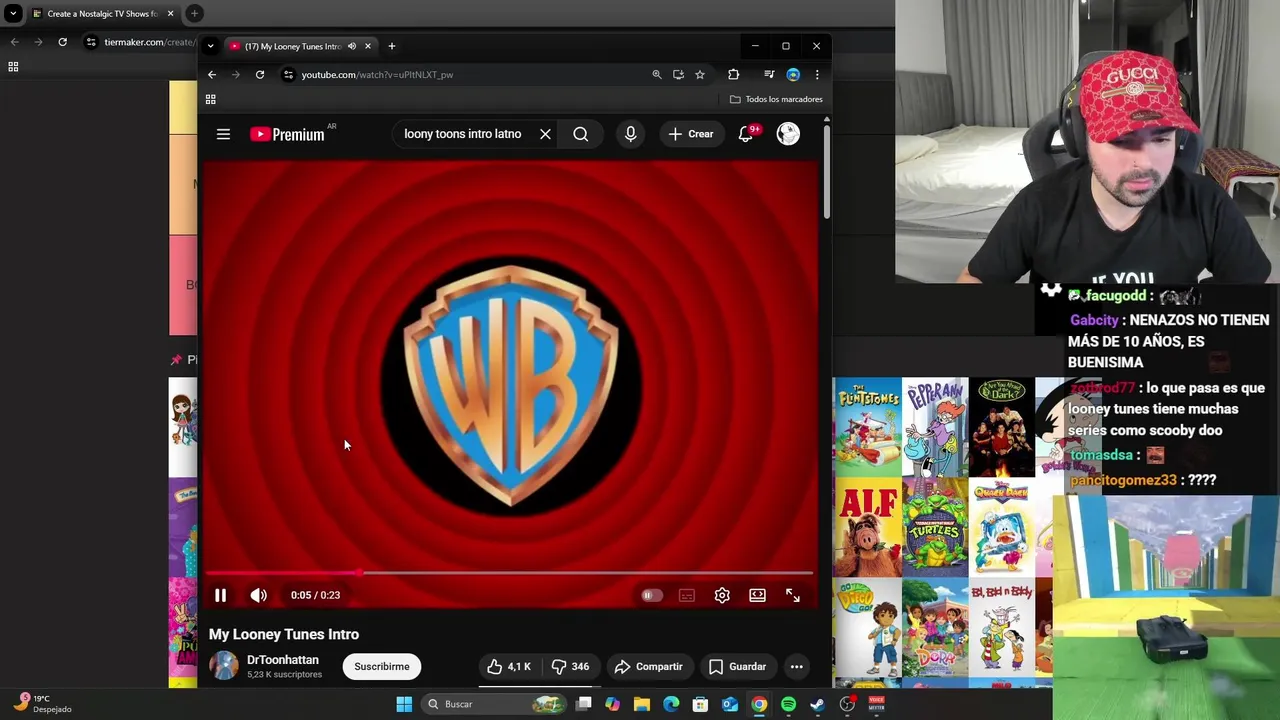Open Windows Start menu
1280x720 pixels.
point(404,704)
